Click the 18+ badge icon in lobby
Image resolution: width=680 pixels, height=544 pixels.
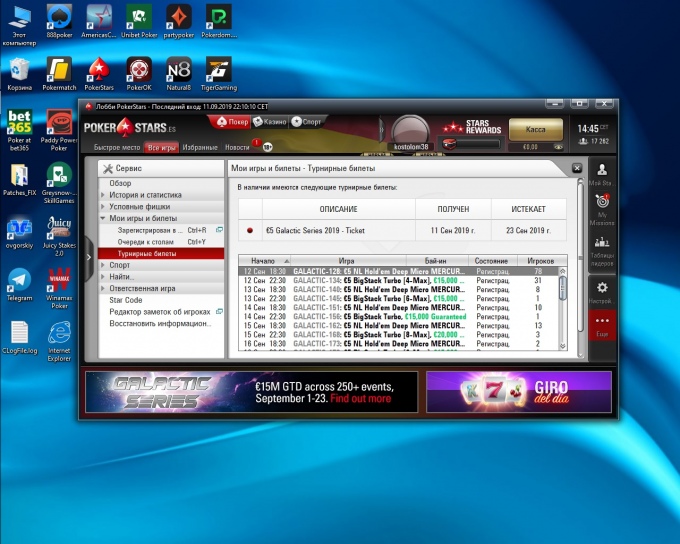click(x=268, y=147)
